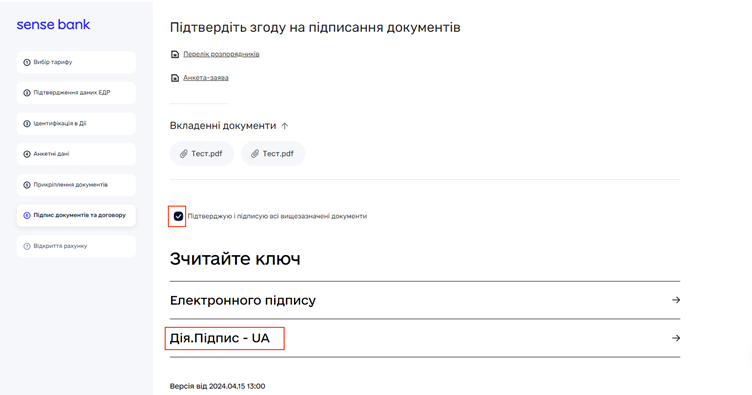
Task: Open the Вибір тарифу step
Action: tap(76, 62)
